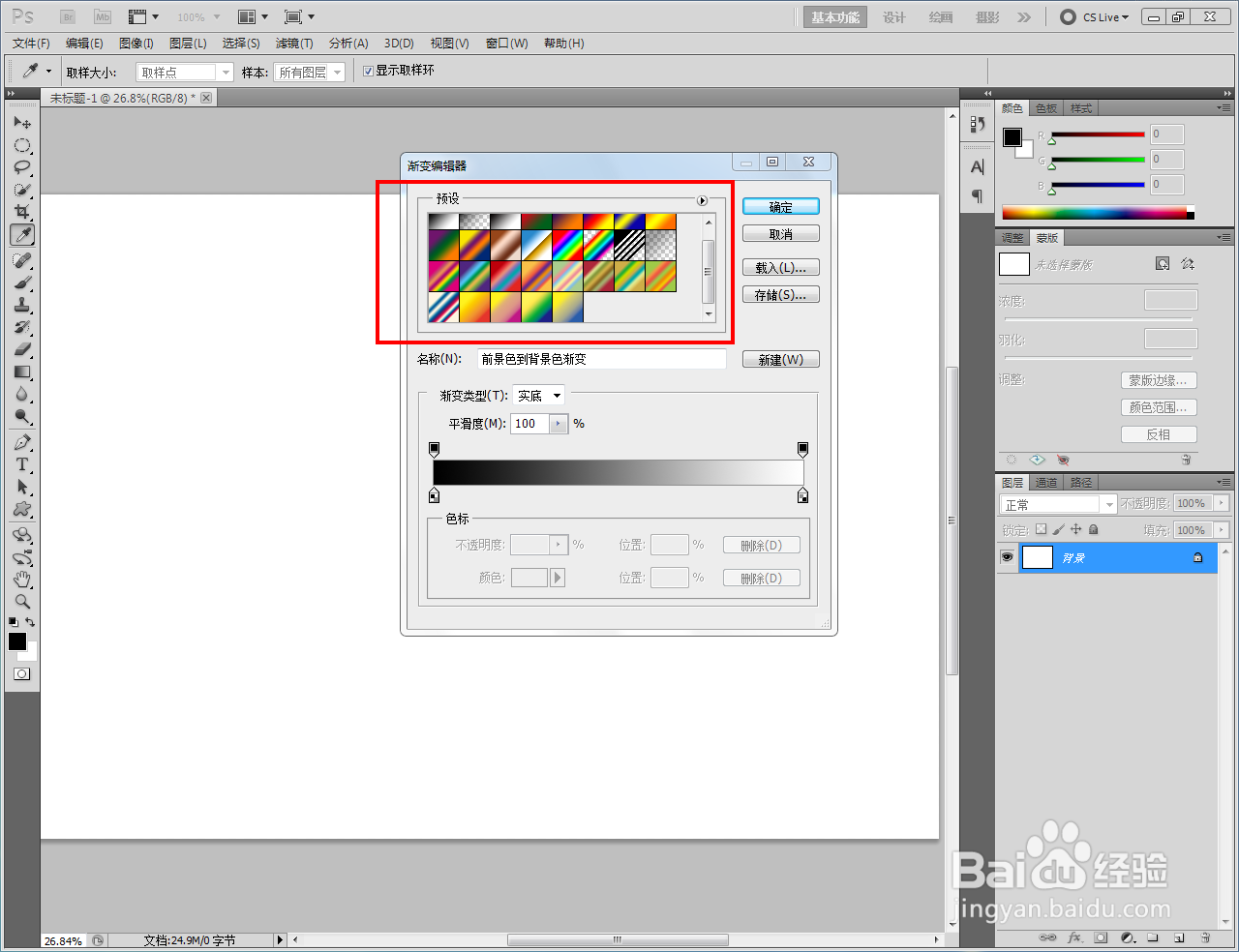Viewport: 1239px width, 952px height.
Task: Toggle lock image pixels brush icon
Action: pos(1058,529)
